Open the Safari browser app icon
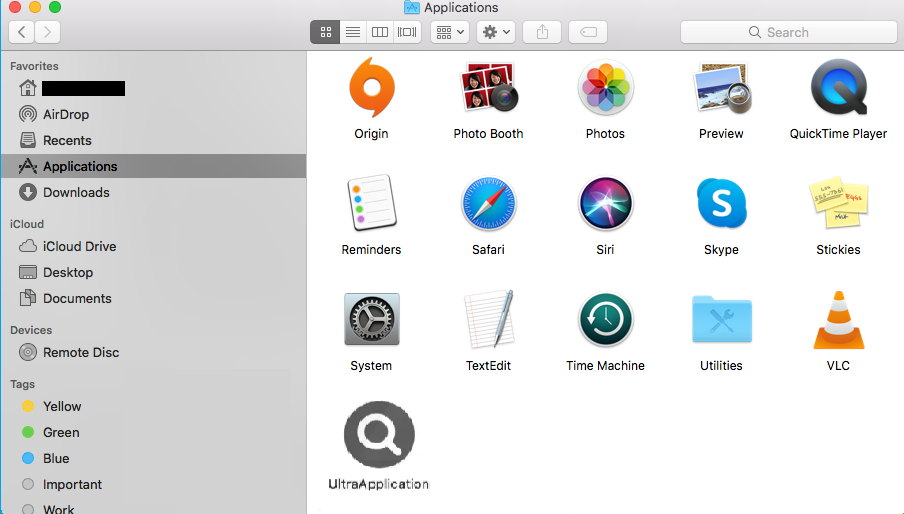The image size is (904, 514). point(488,204)
